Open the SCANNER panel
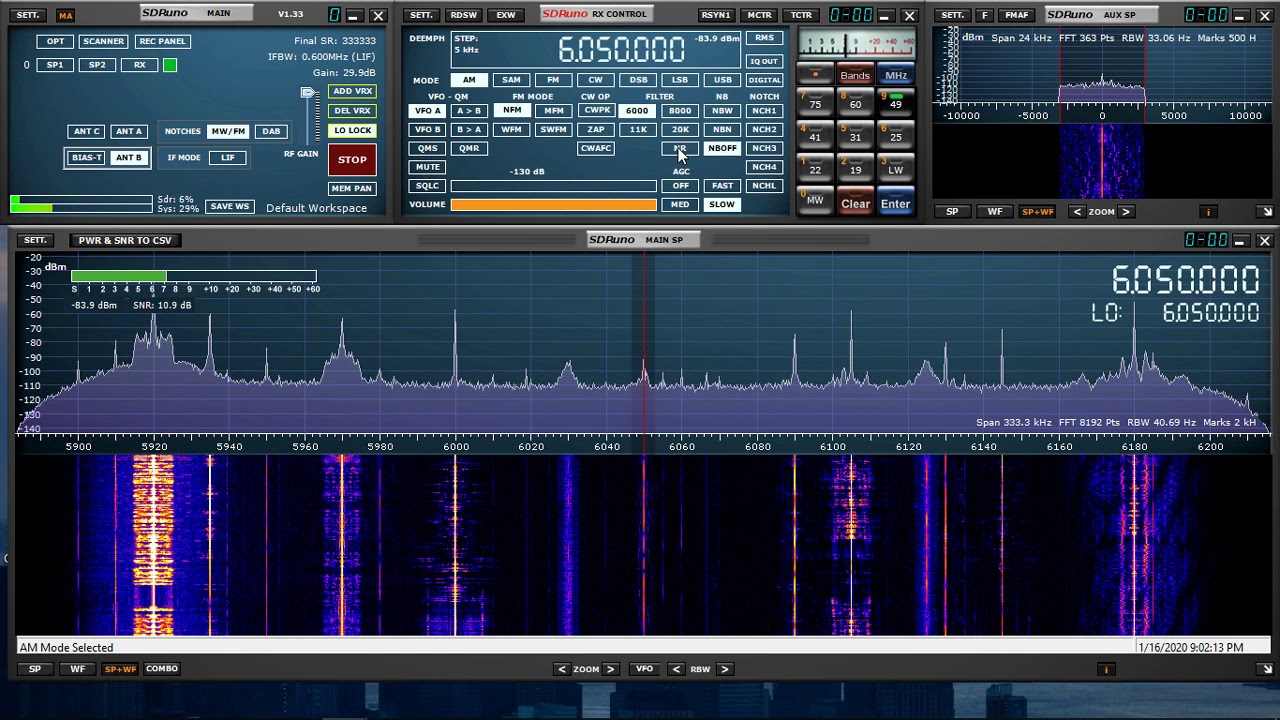This screenshot has height=720, width=1280. tap(103, 41)
